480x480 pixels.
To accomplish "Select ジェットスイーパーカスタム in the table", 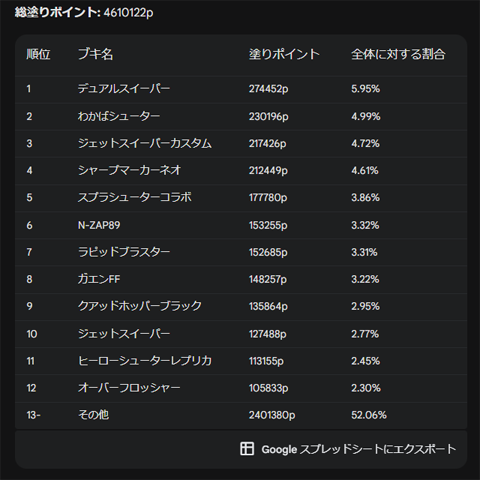I will coord(145,143).
